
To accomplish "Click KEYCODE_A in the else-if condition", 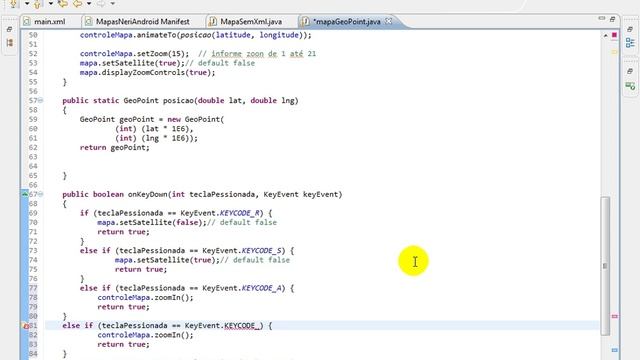I will (x=263, y=288).
